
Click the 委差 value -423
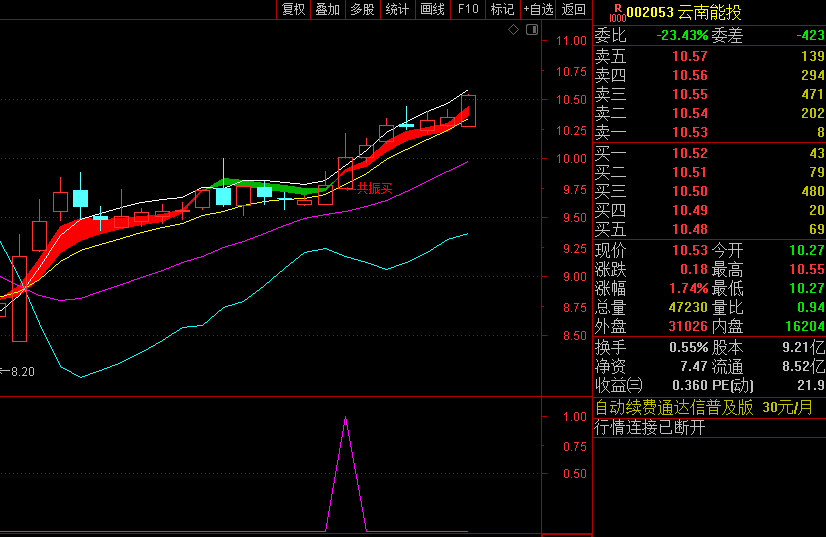tap(810, 36)
